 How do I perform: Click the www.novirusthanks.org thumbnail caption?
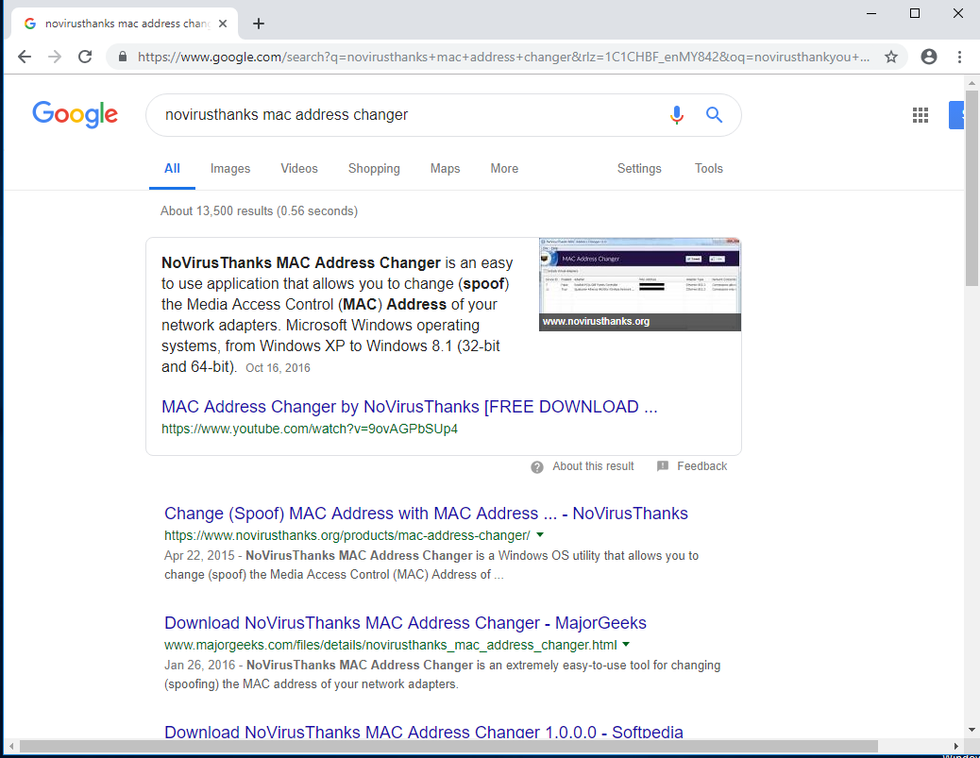point(596,321)
